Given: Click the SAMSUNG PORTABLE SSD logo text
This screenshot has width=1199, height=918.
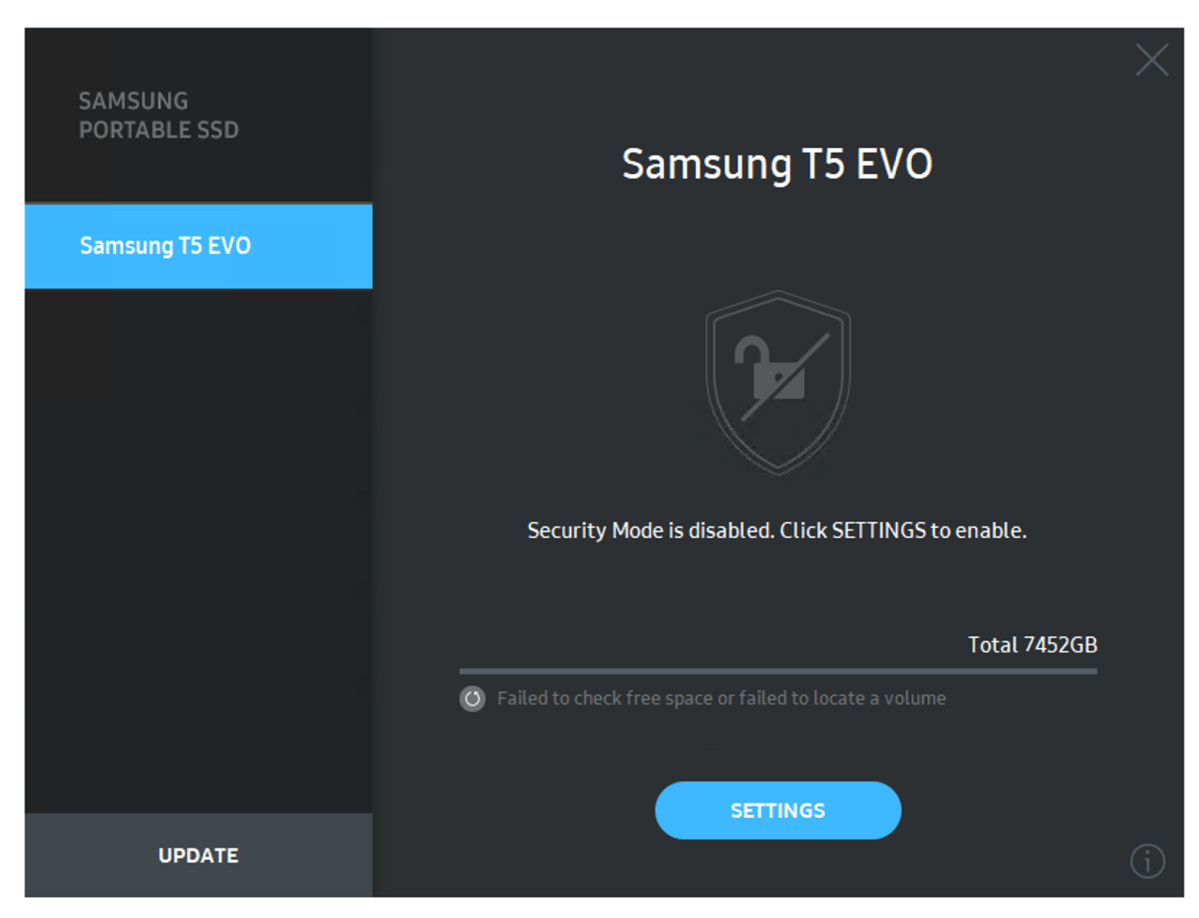Looking at the screenshot, I should (158, 115).
